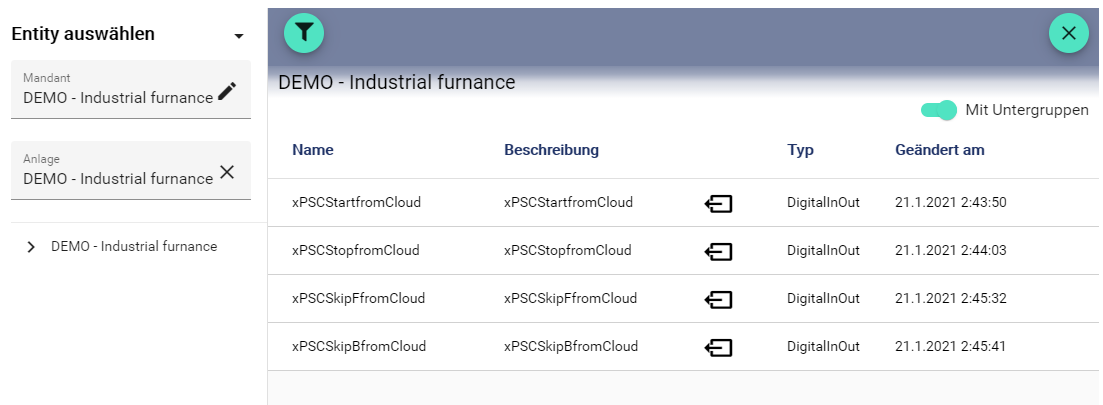This screenshot has width=1103, height=405.
Task: Sort by the Typ column header
Action: [x=800, y=150]
